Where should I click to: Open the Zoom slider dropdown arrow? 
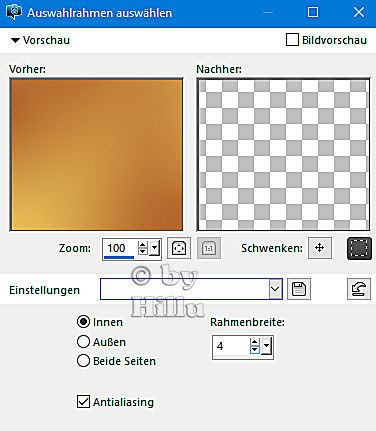click(154, 248)
